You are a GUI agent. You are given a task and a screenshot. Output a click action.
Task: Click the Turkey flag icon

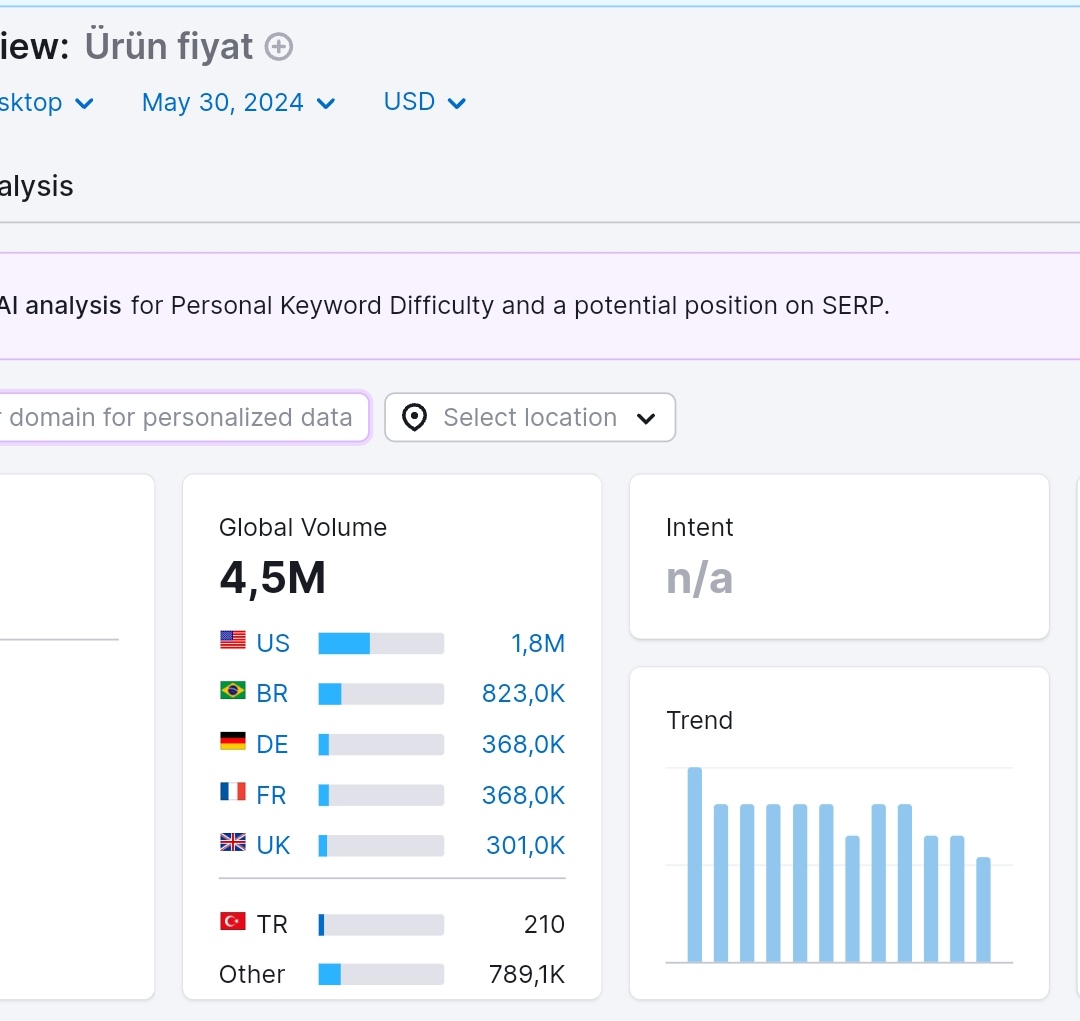click(233, 921)
